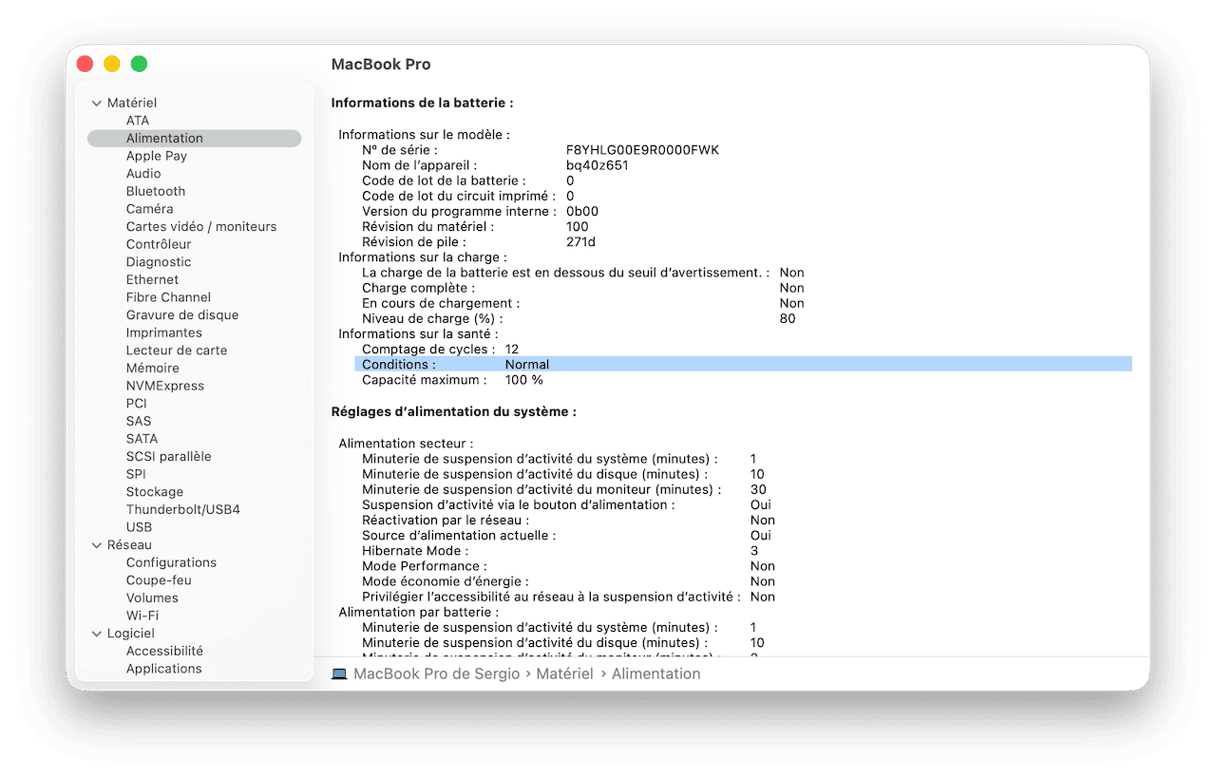1216x778 pixels.
Task: Open the Mémoire entry
Action: 153,368
